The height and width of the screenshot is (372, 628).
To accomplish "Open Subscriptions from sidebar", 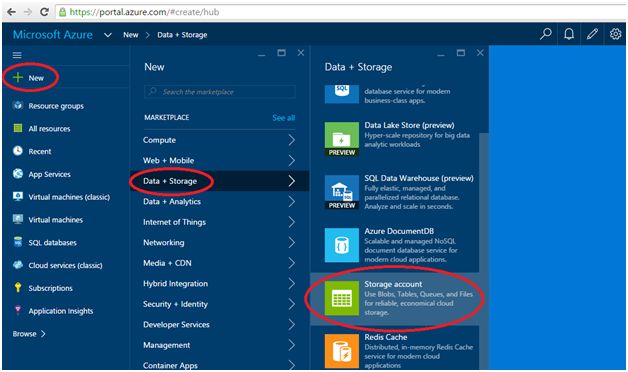I will pyautogui.click(x=50, y=288).
